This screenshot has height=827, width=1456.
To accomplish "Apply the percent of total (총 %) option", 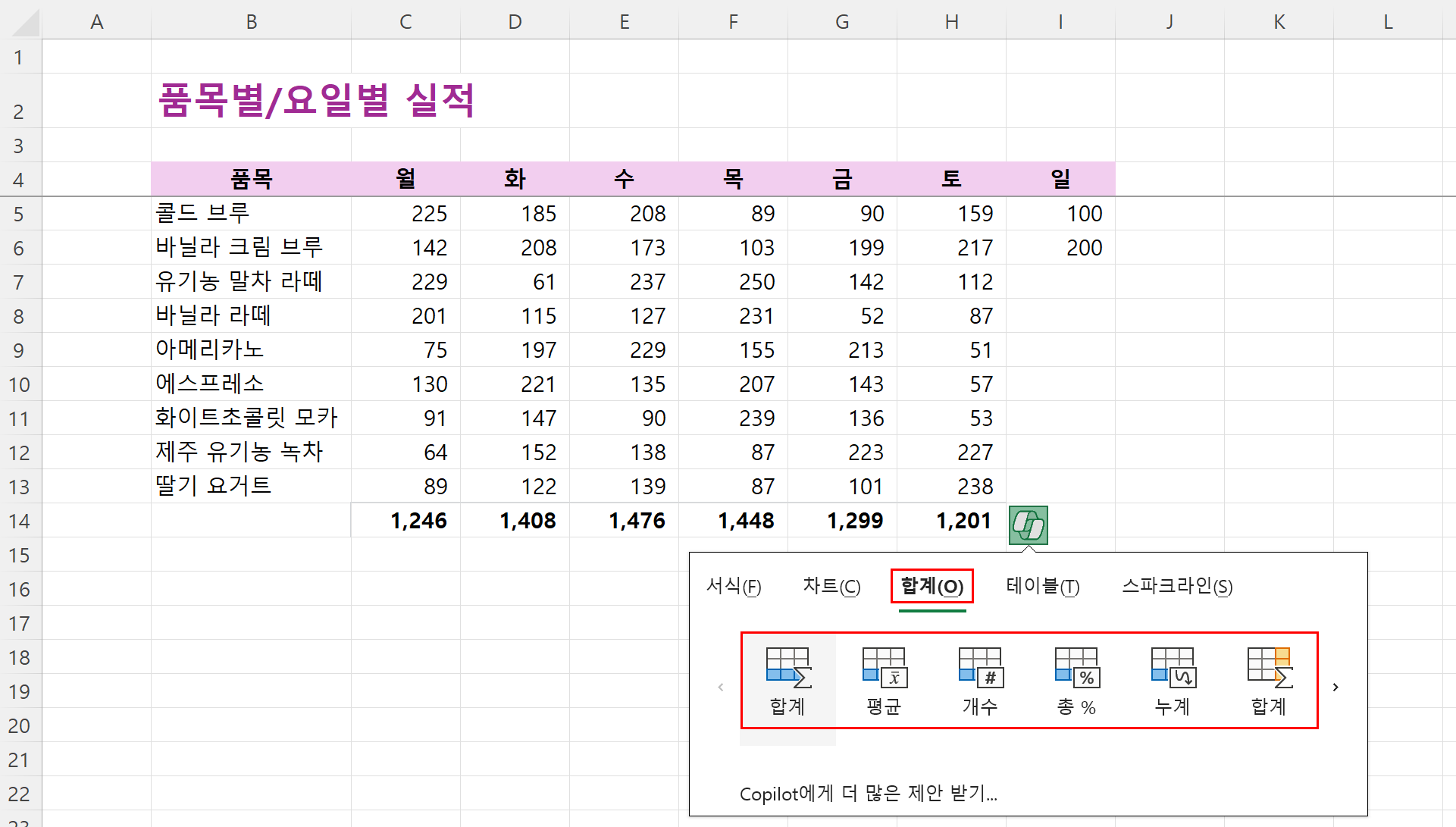I will (x=1076, y=681).
